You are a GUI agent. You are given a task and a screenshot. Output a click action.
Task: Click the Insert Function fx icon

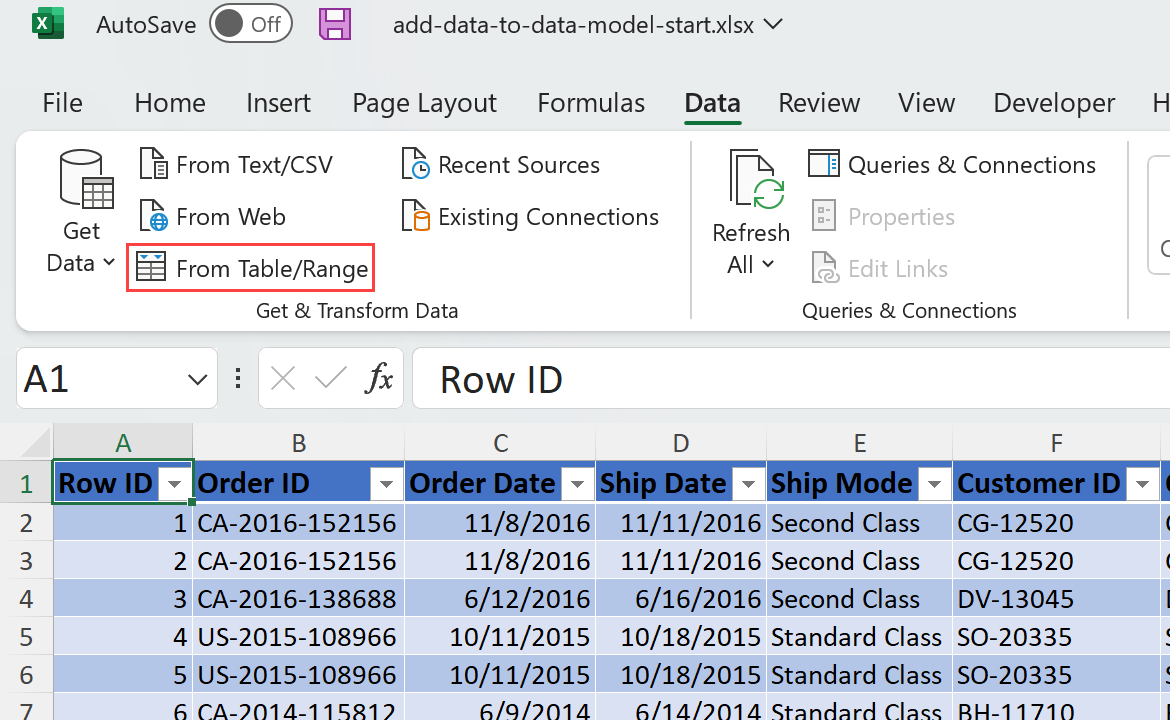point(380,379)
